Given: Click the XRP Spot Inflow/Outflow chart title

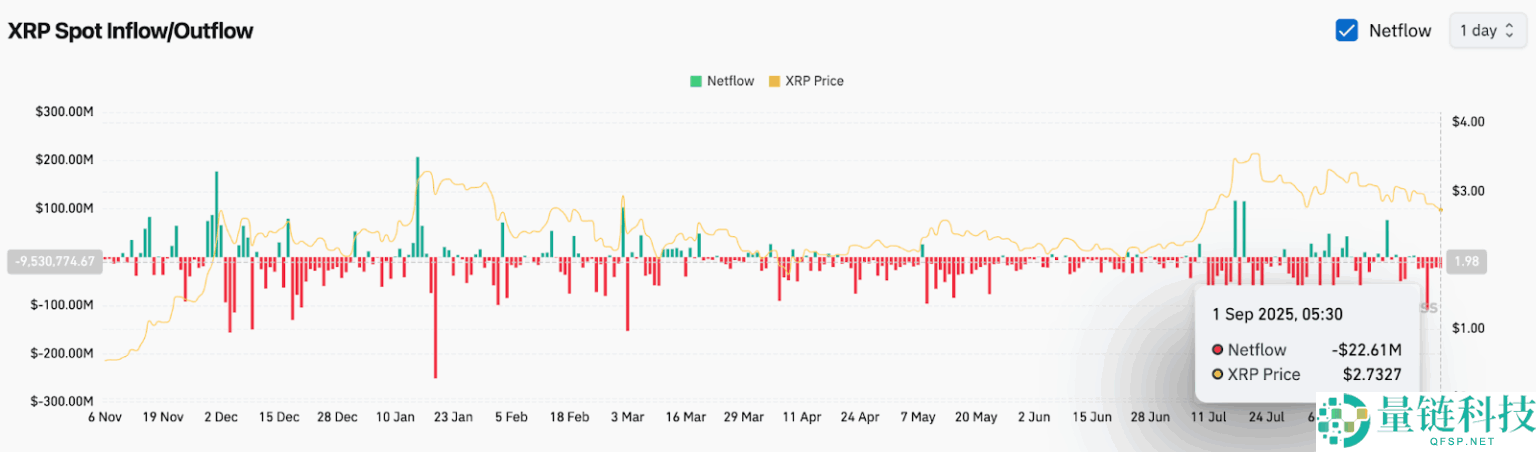Looking at the screenshot, I should pyautogui.click(x=130, y=31).
